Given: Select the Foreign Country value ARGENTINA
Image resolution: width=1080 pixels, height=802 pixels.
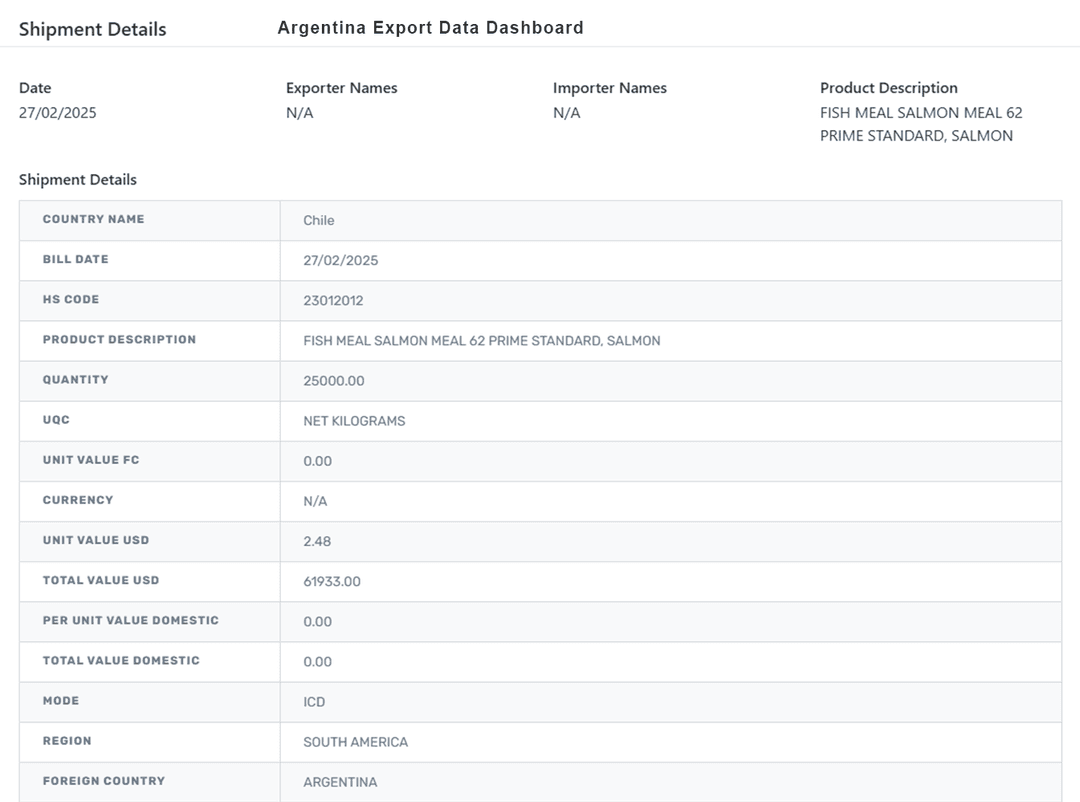Looking at the screenshot, I should pos(340,782).
